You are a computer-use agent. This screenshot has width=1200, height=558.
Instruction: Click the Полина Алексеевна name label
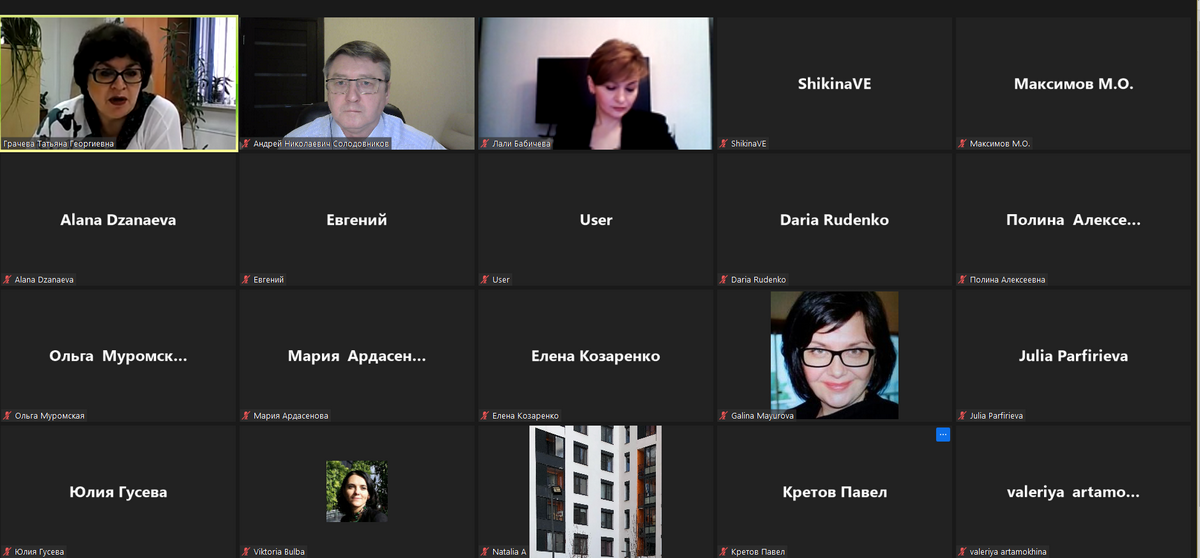(1008, 280)
